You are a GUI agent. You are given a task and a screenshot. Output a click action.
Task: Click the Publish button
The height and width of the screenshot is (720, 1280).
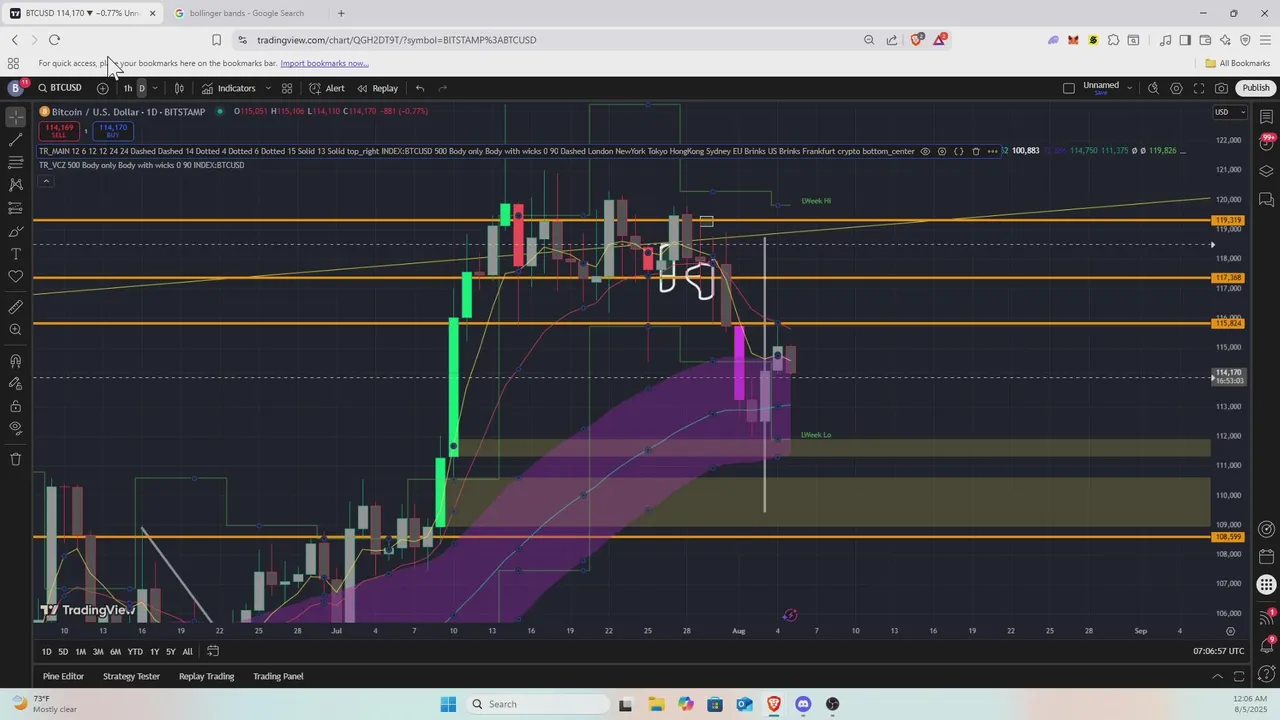[x=1256, y=88]
